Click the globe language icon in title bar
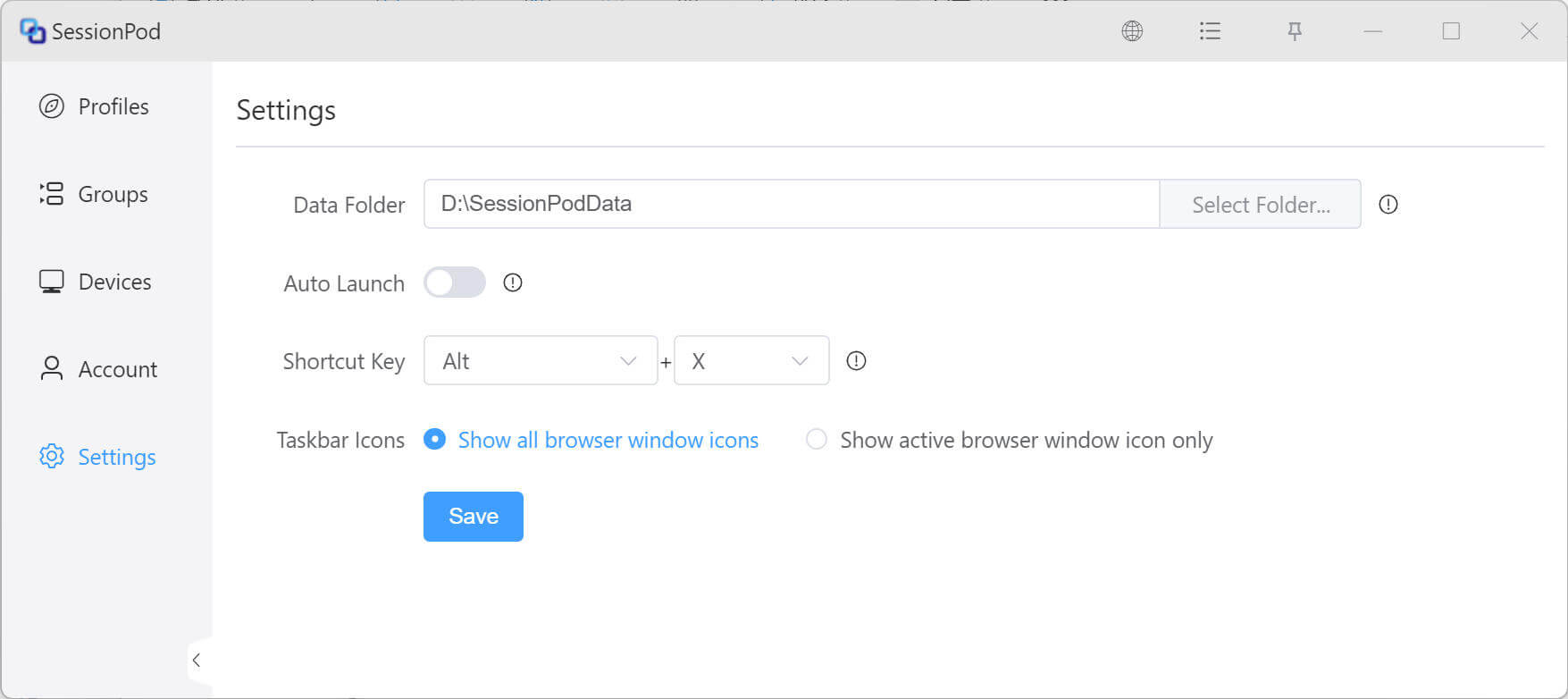The width and height of the screenshot is (1568, 699). (x=1132, y=31)
